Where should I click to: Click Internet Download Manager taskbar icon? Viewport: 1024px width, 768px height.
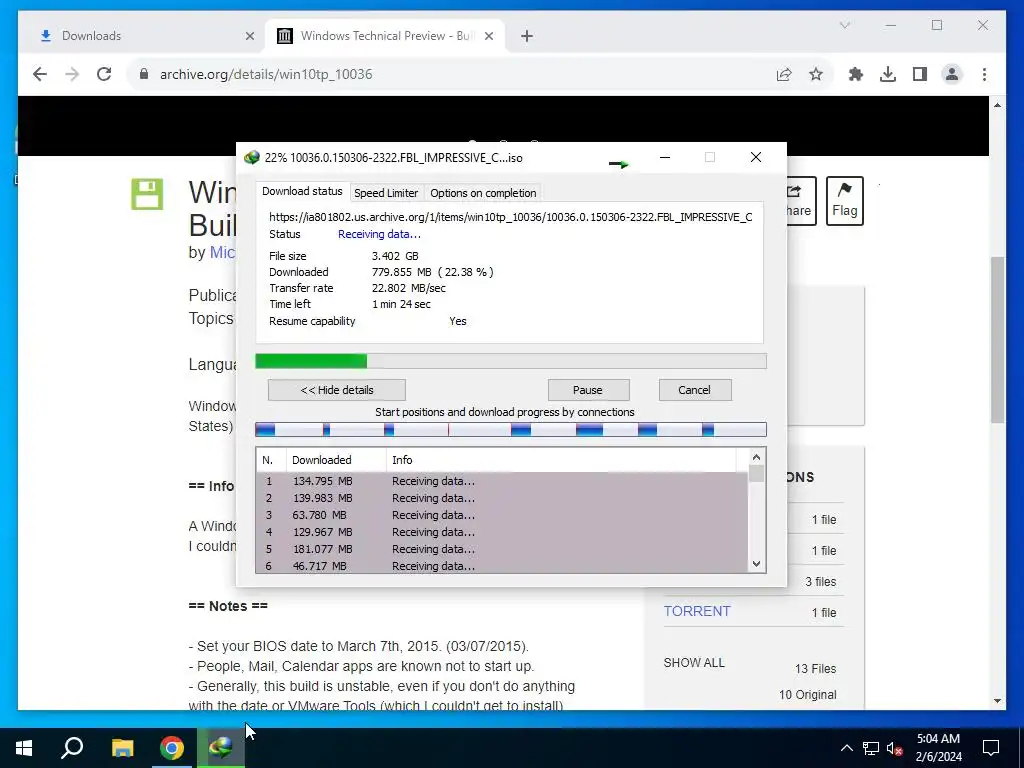tap(221, 748)
